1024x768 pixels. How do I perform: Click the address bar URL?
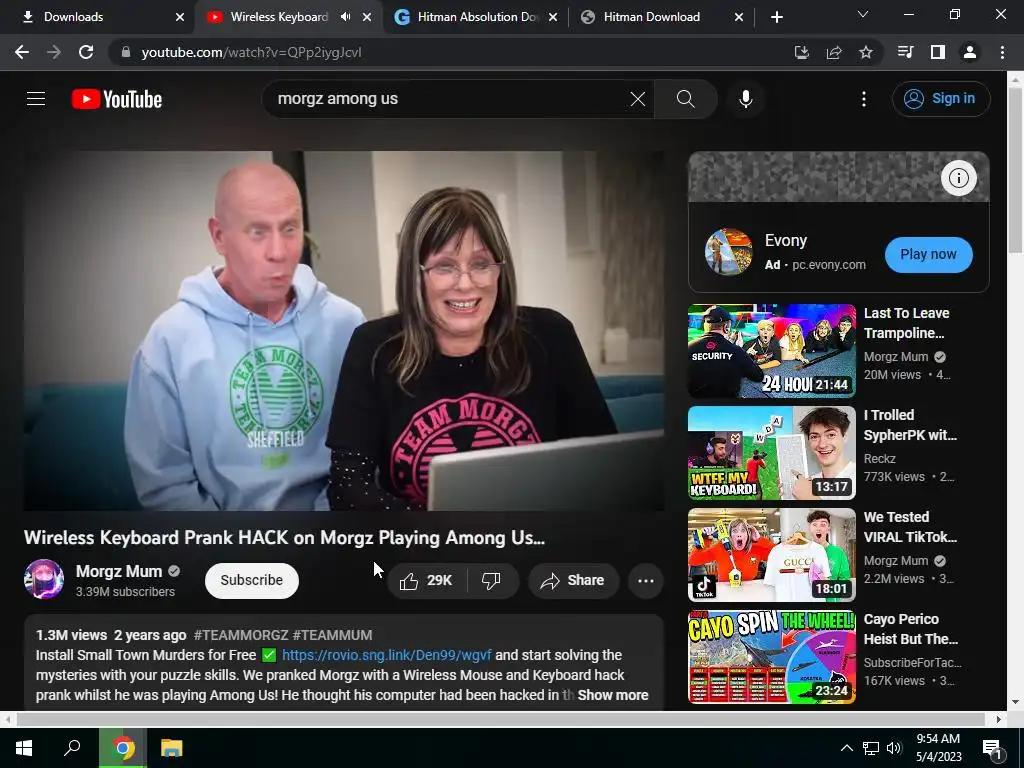tap(251, 52)
